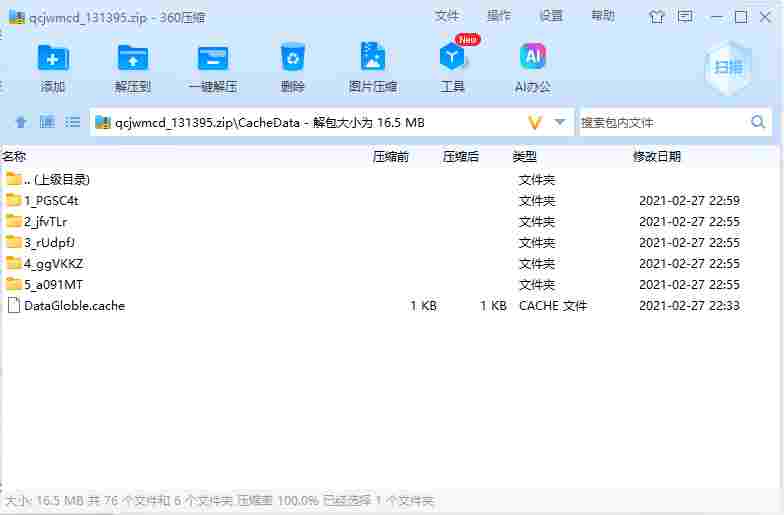Screen dimensions: 784x515
Task: Sort by the Modified Date (修改日期) column
Action: point(656,156)
